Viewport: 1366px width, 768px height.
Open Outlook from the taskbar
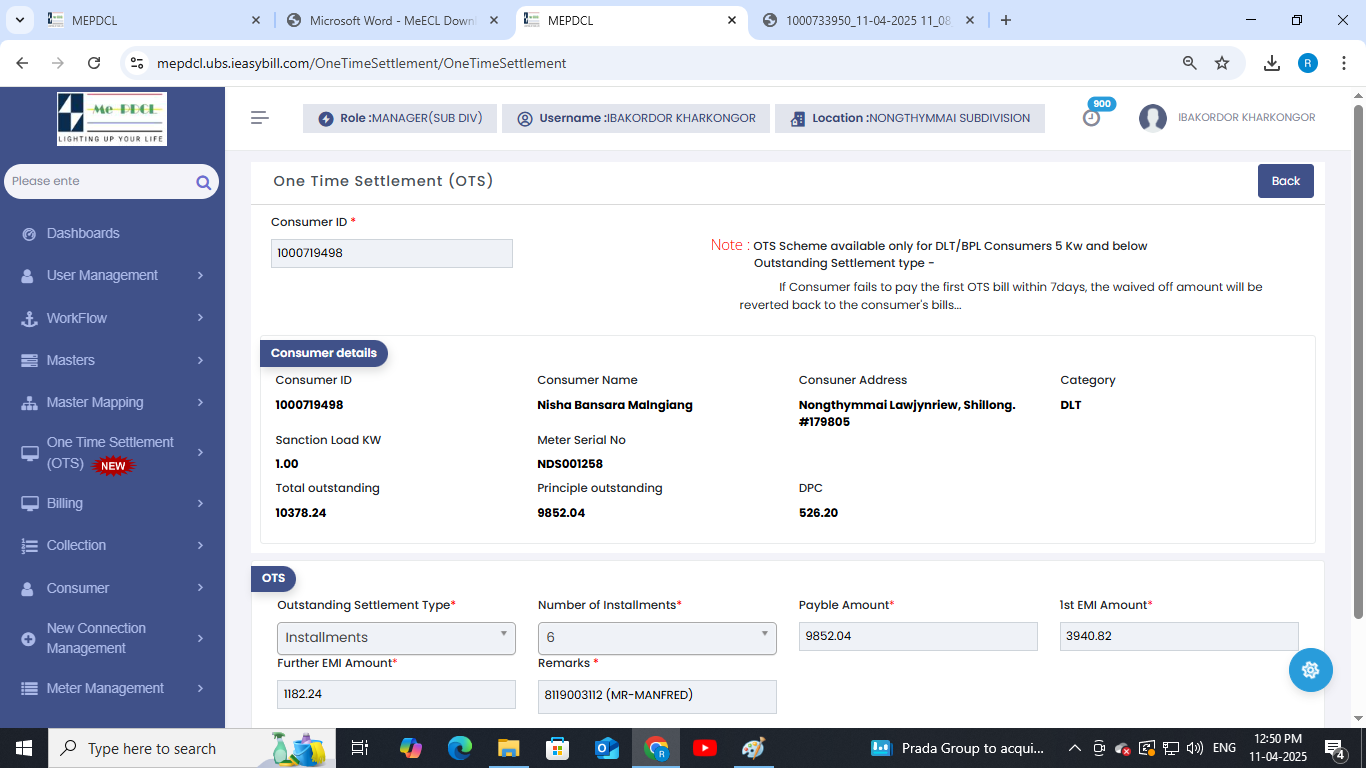point(607,748)
